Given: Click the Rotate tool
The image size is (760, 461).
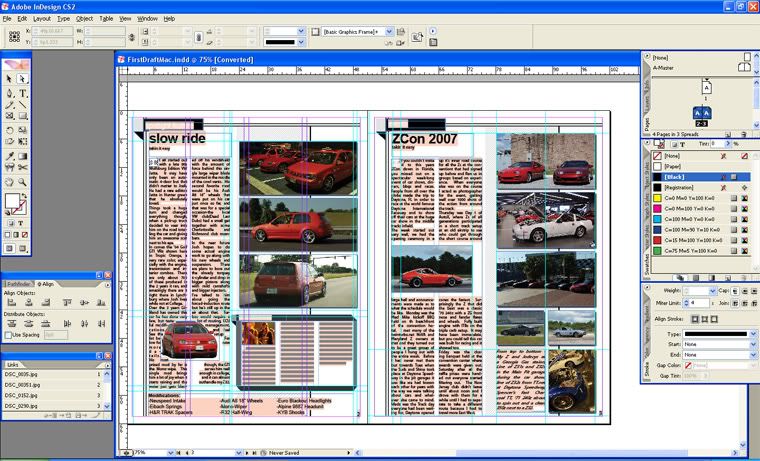Looking at the screenshot, I should tap(10, 130).
